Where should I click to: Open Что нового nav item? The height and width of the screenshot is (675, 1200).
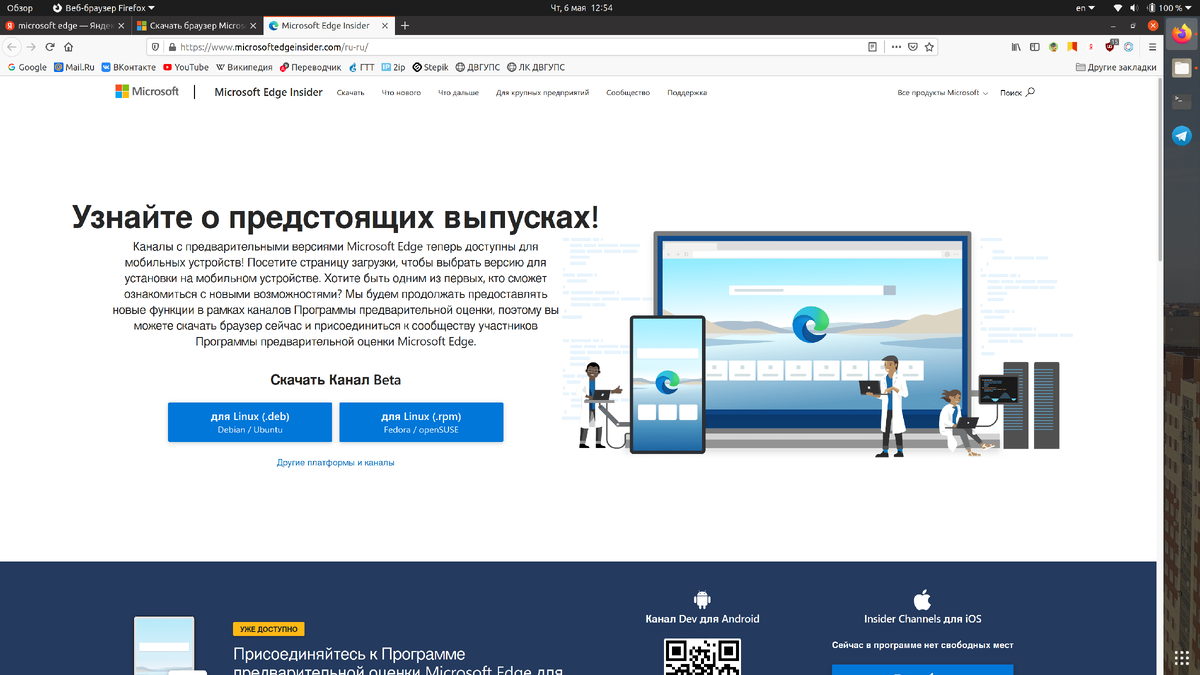pos(401,92)
